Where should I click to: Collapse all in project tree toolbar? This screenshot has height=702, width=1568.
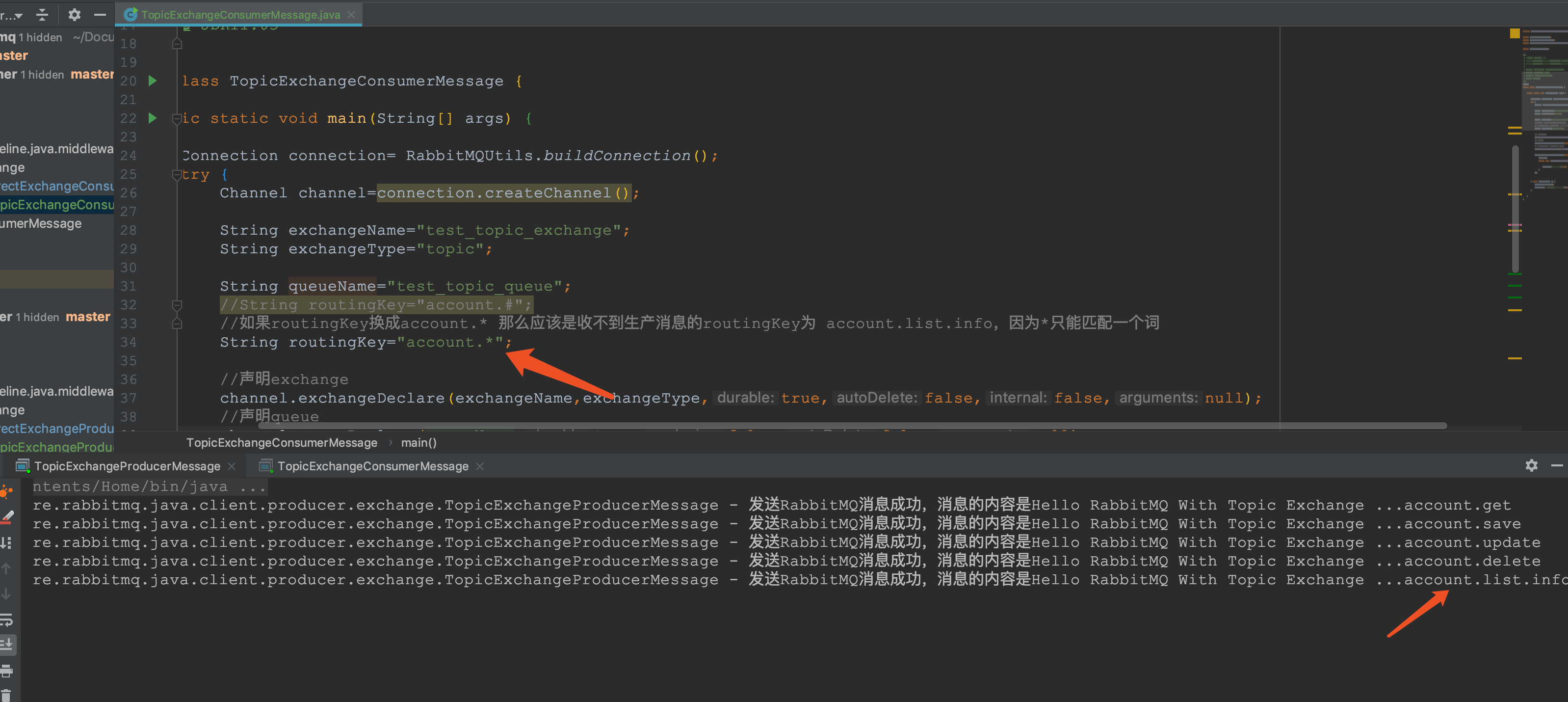[42, 15]
